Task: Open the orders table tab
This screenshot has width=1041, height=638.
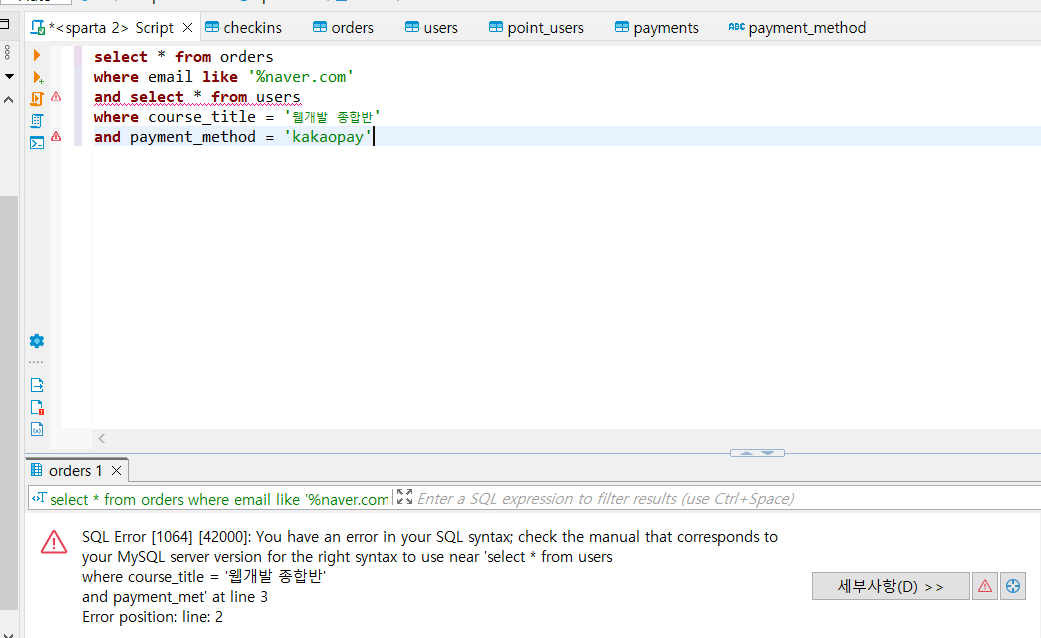Action: (x=343, y=28)
